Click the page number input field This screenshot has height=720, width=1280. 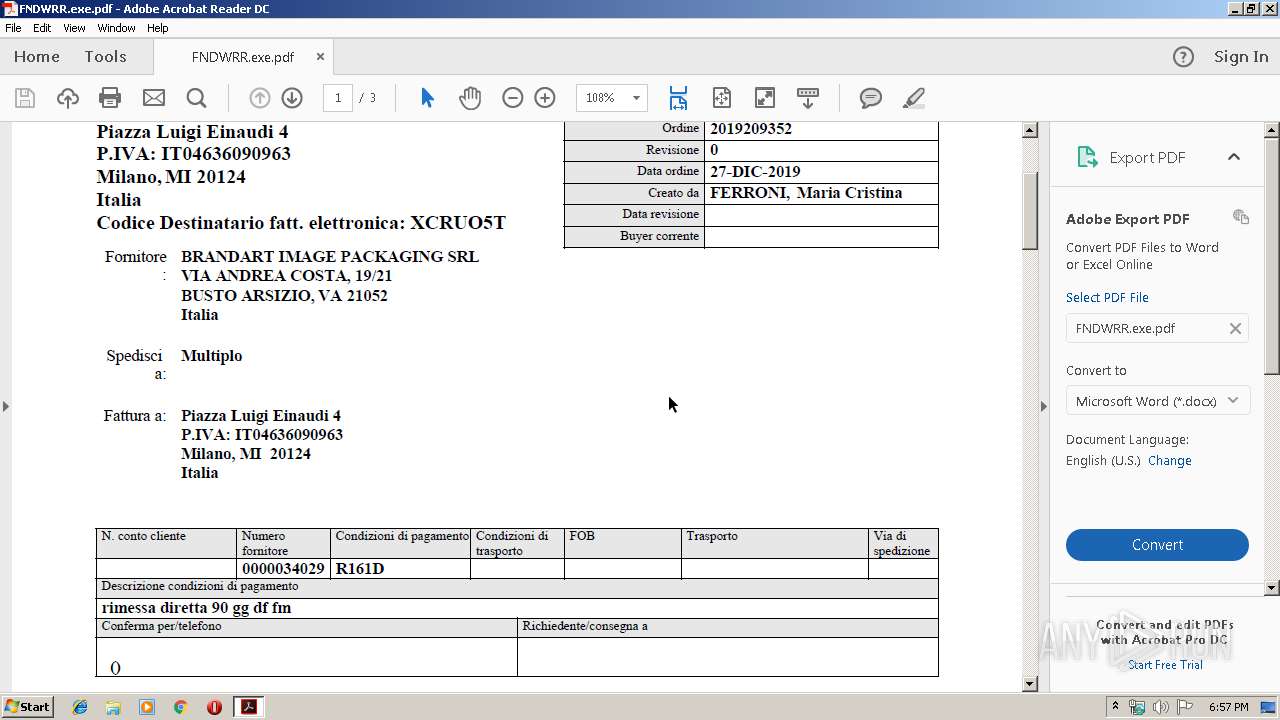(x=338, y=98)
